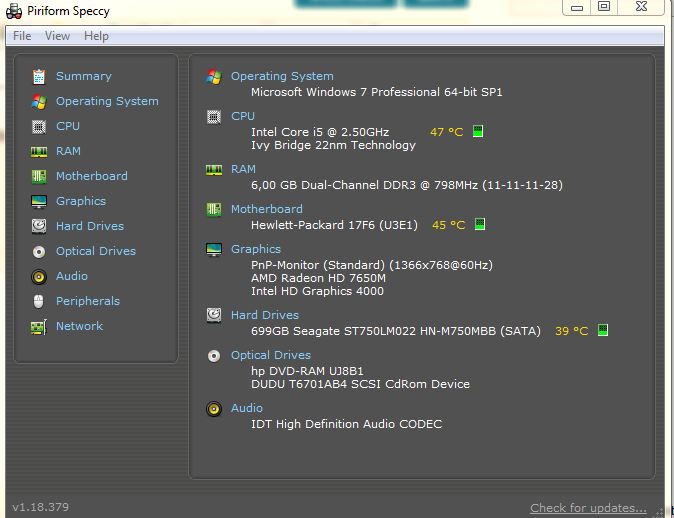This screenshot has width=674, height=518.
Task: Open the Graphics heading link in the summary
Action: (x=256, y=249)
